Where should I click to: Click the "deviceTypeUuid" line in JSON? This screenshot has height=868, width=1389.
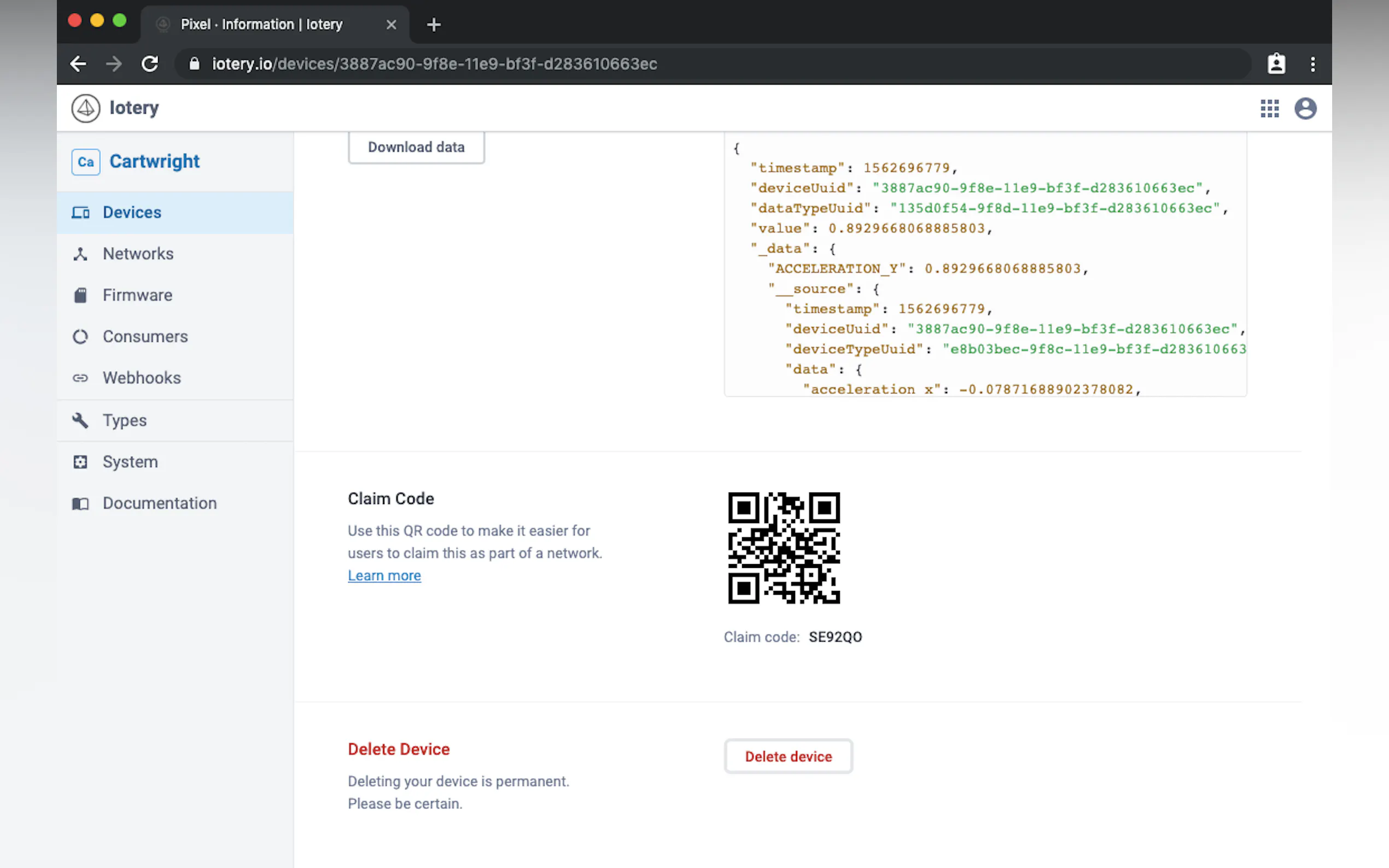coord(1016,349)
